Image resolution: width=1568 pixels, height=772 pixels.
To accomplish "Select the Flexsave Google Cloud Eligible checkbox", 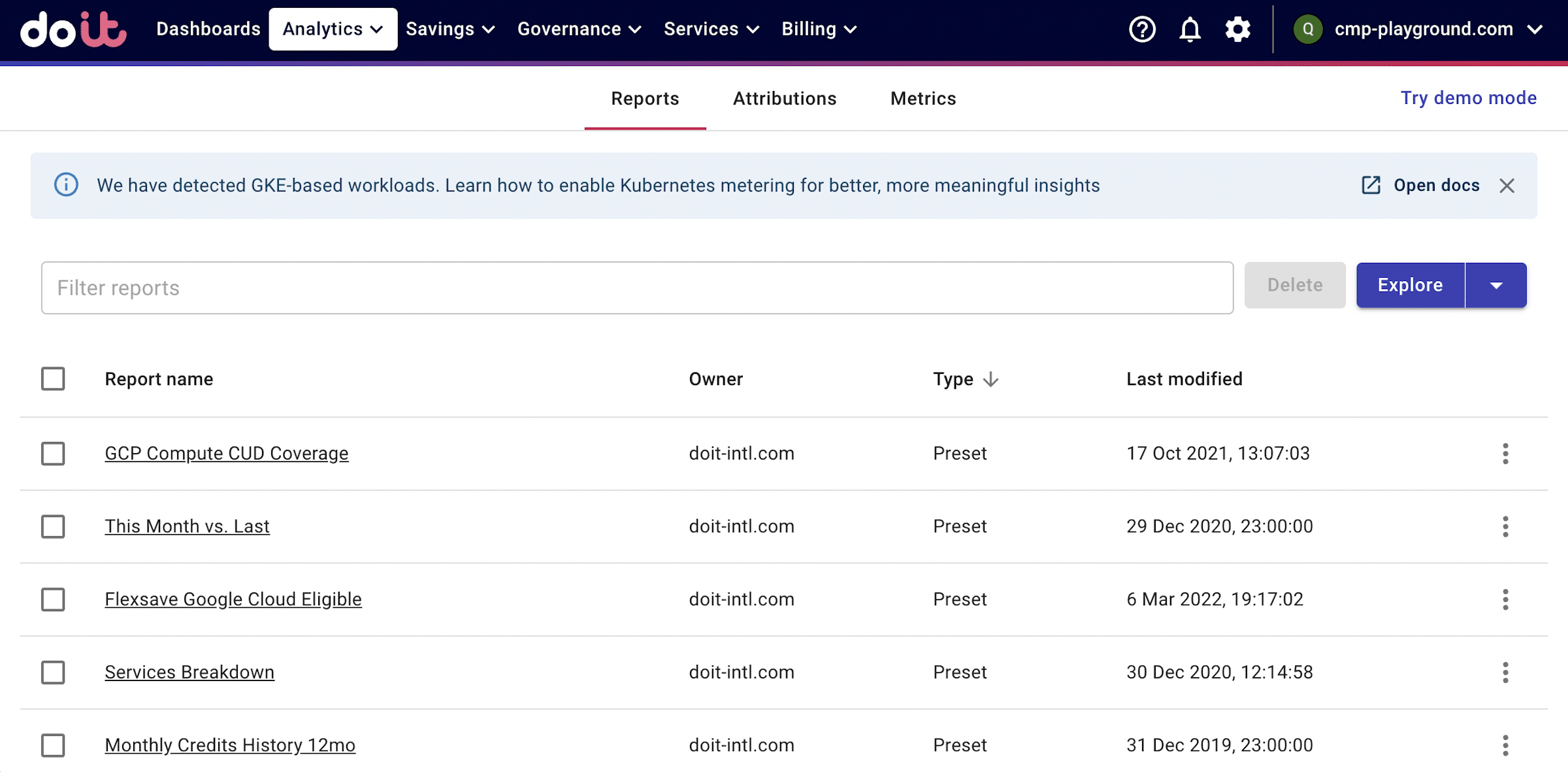I will (x=53, y=599).
